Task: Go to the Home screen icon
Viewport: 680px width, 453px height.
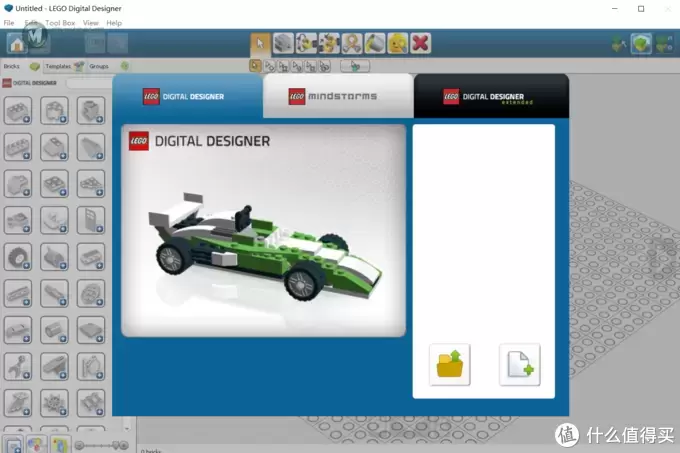Action: pos(17,43)
